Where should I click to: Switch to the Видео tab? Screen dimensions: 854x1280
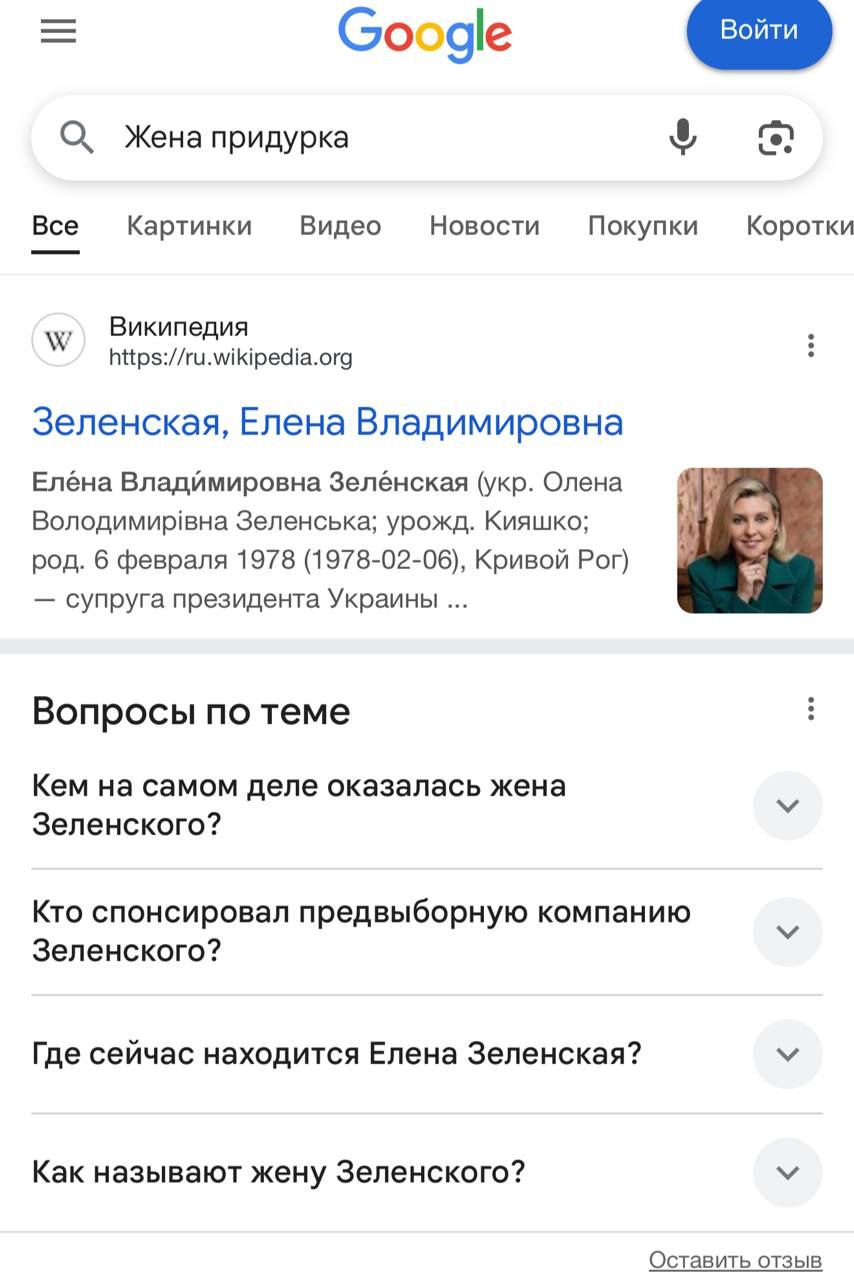click(x=340, y=226)
